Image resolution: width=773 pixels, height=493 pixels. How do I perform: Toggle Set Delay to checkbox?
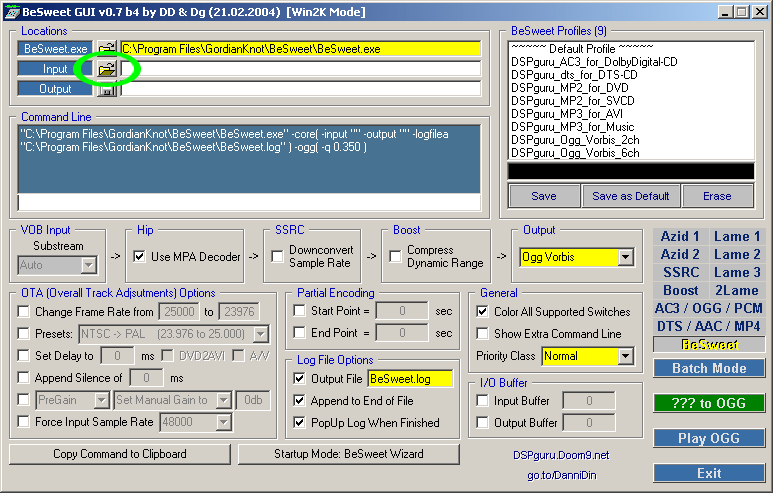[23, 355]
